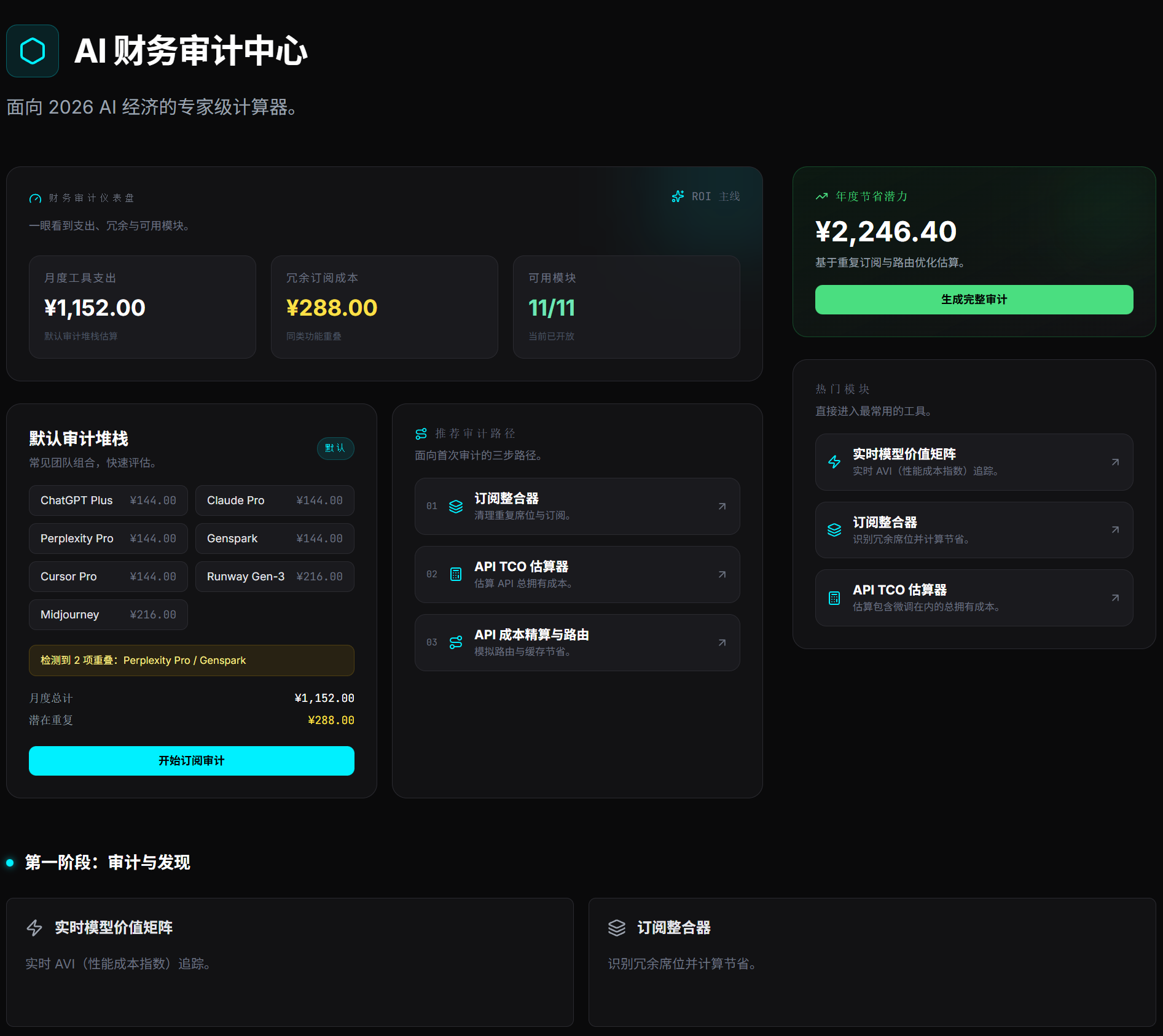The image size is (1163, 1036).
Task: Click the AI 财务审计中心 title
Action: tap(191, 51)
